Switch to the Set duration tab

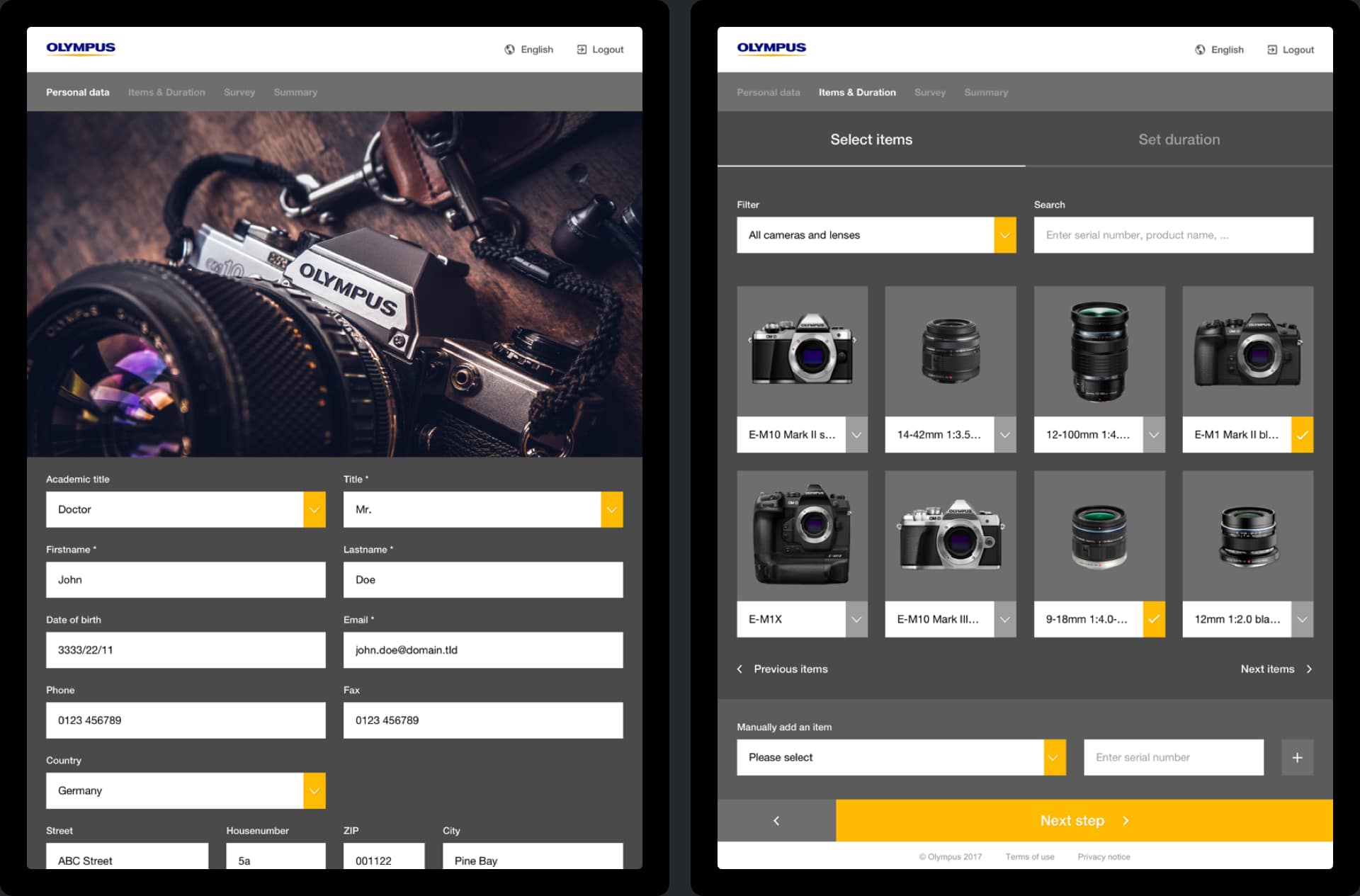tap(1179, 140)
